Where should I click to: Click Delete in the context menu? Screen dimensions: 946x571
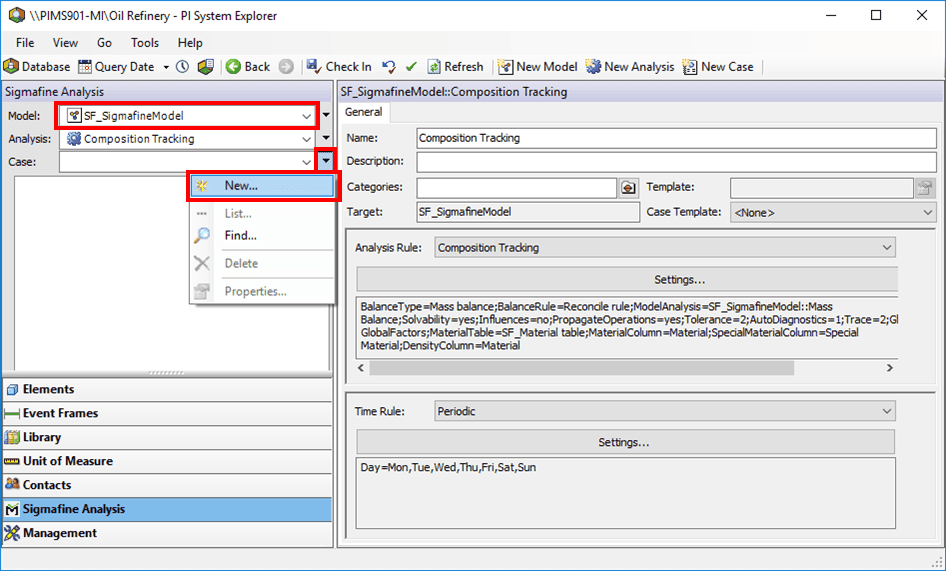click(262, 263)
